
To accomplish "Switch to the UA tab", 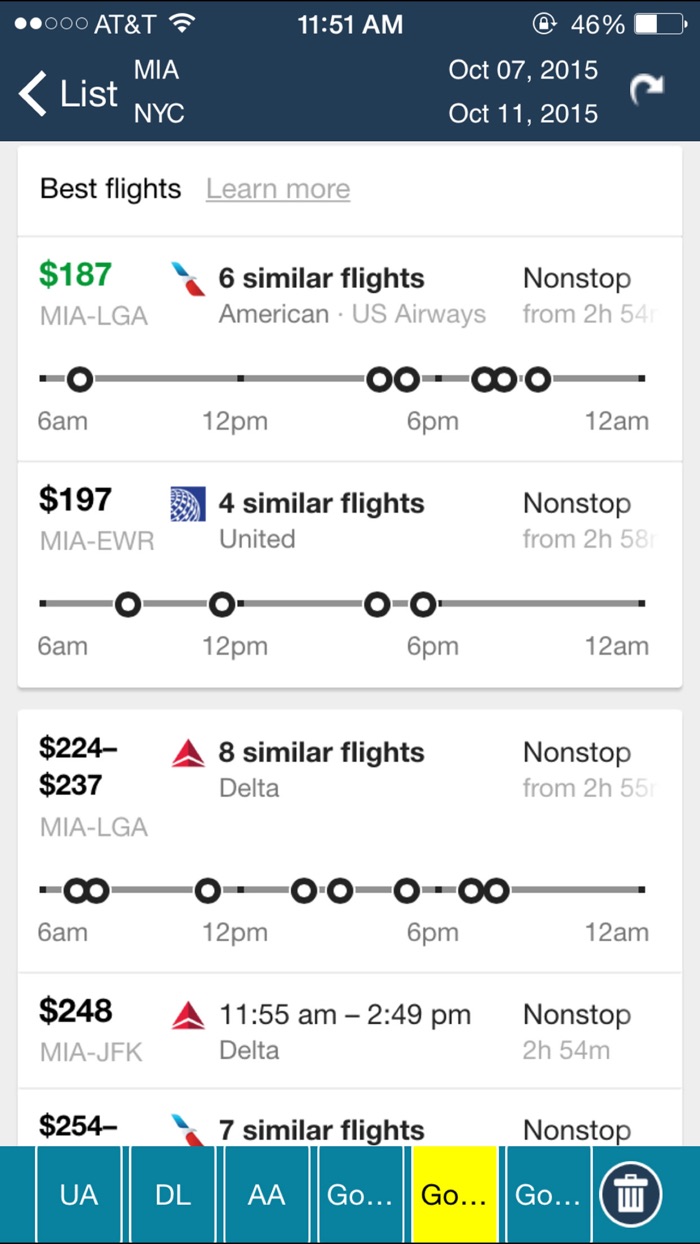I will 78,1194.
